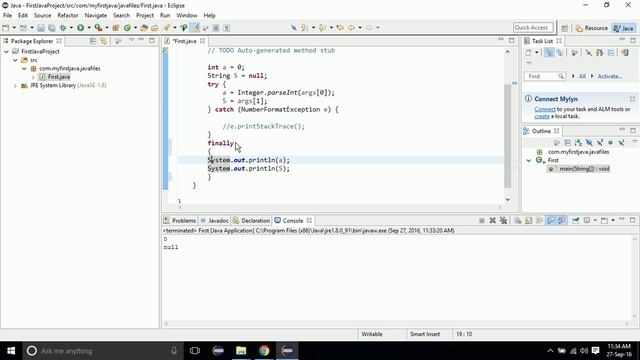The image size is (640, 360).
Task: Toggle Link with Editor in Package Explorer
Action: (104, 41)
